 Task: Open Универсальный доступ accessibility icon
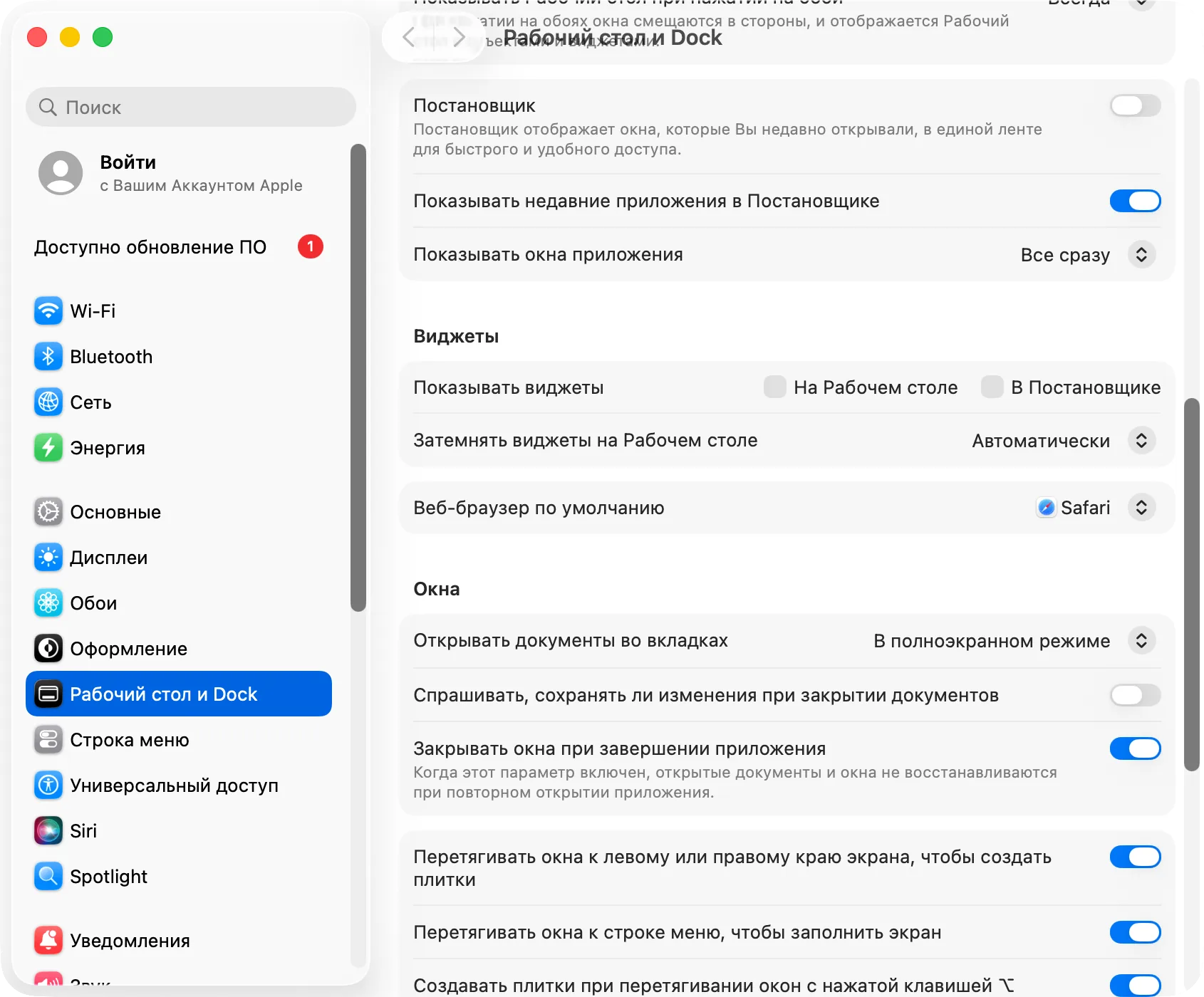pyautogui.click(x=48, y=785)
